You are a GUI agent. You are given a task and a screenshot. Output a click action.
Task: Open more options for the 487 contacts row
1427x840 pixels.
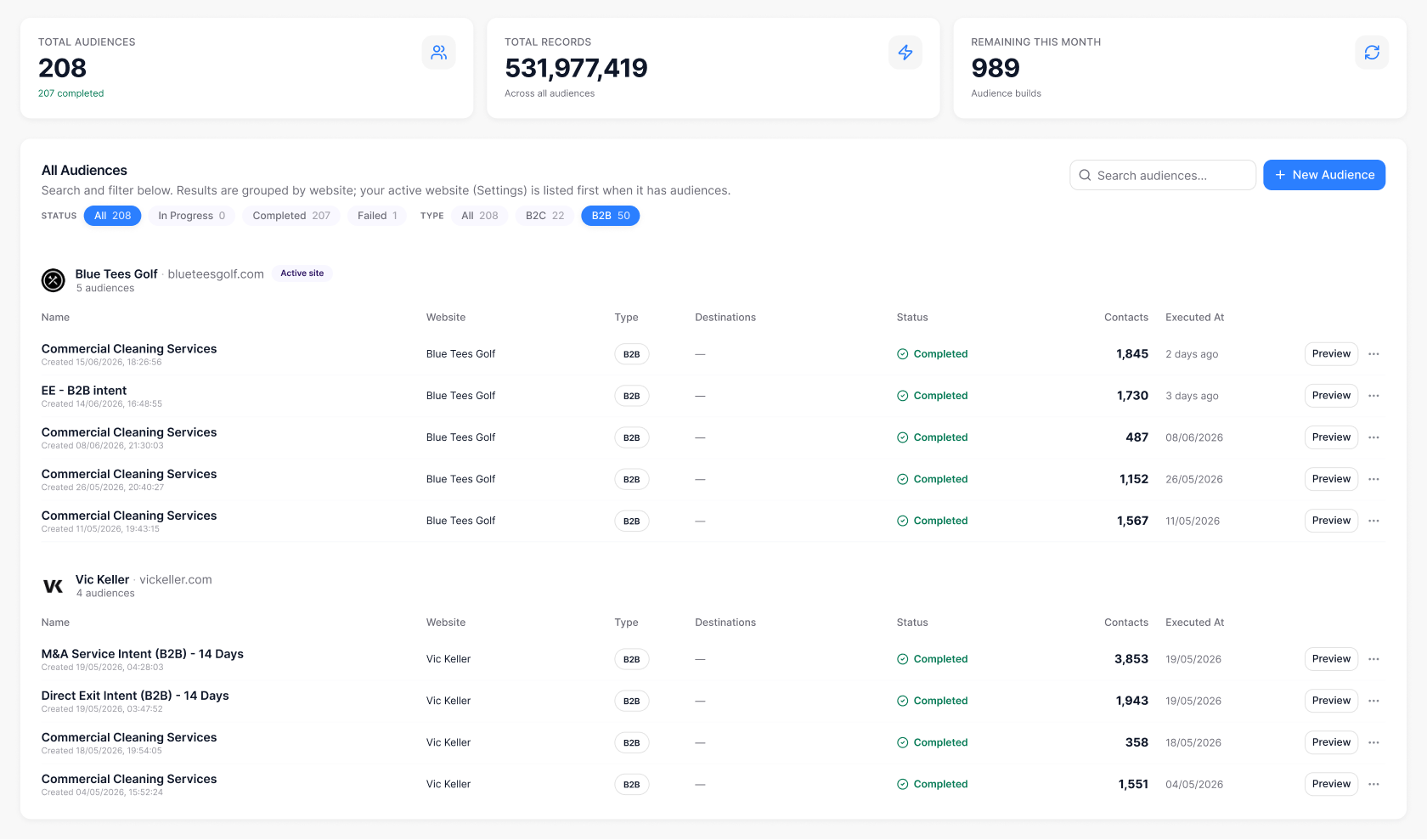(1373, 437)
